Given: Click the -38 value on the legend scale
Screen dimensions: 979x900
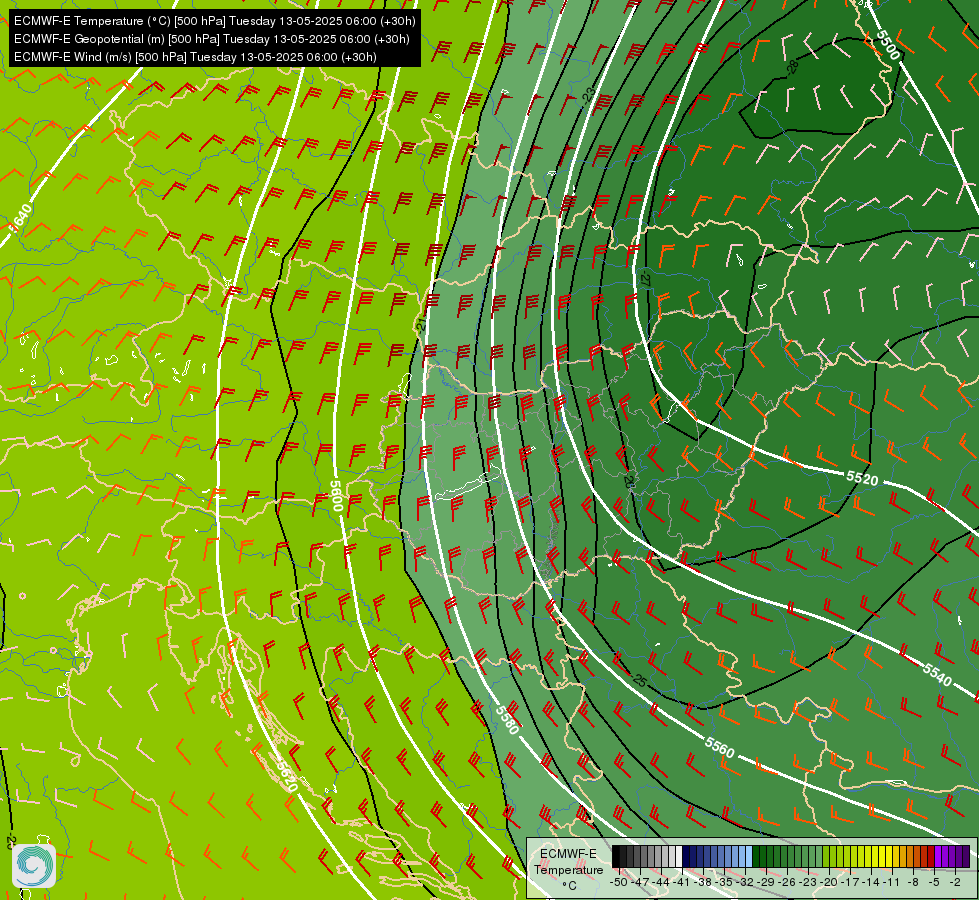Looking at the screenshot, I should [x=703, y=882].
